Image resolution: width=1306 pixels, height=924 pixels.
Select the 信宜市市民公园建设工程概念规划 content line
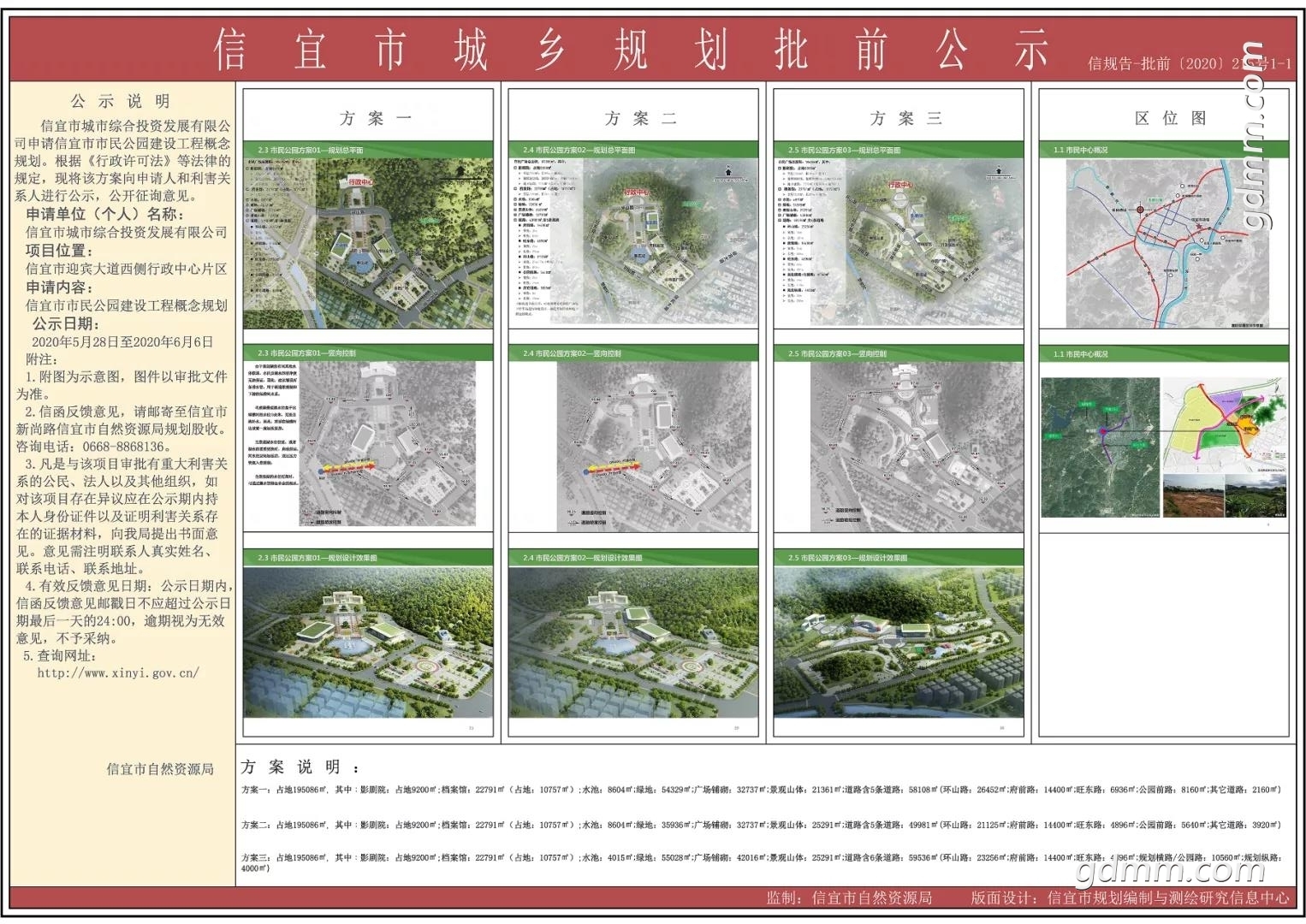click(126, 305)
